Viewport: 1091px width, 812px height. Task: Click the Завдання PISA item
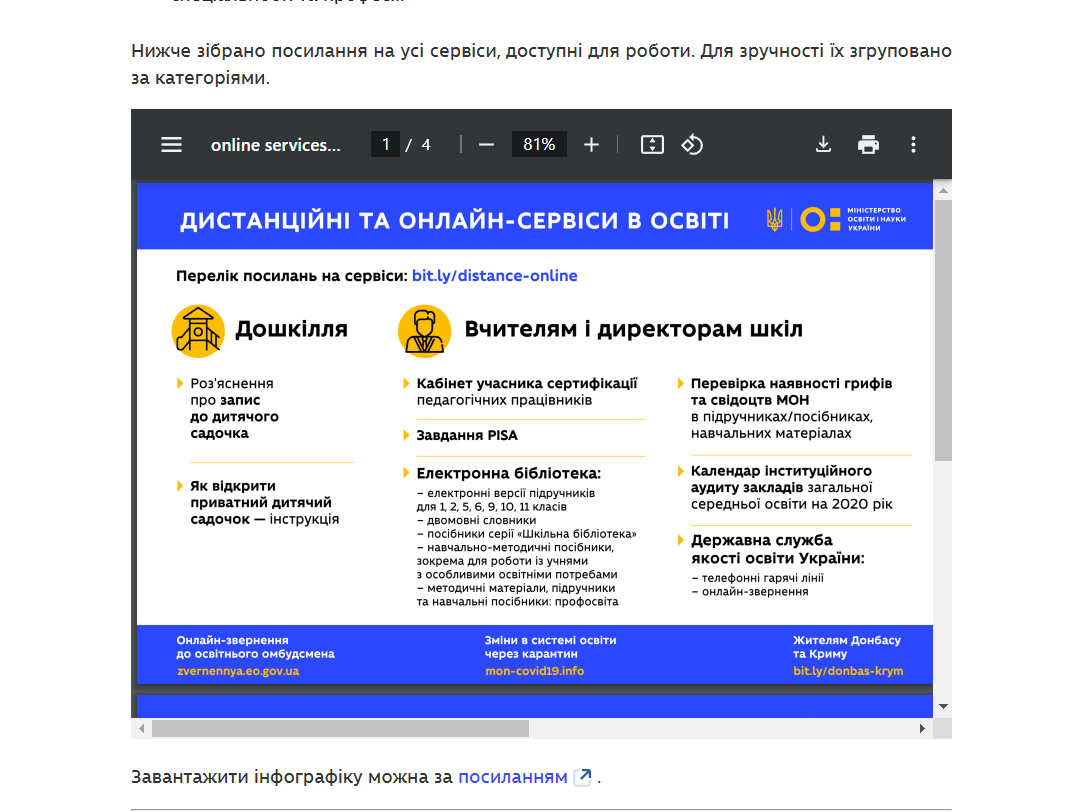(x=467, y=436)
